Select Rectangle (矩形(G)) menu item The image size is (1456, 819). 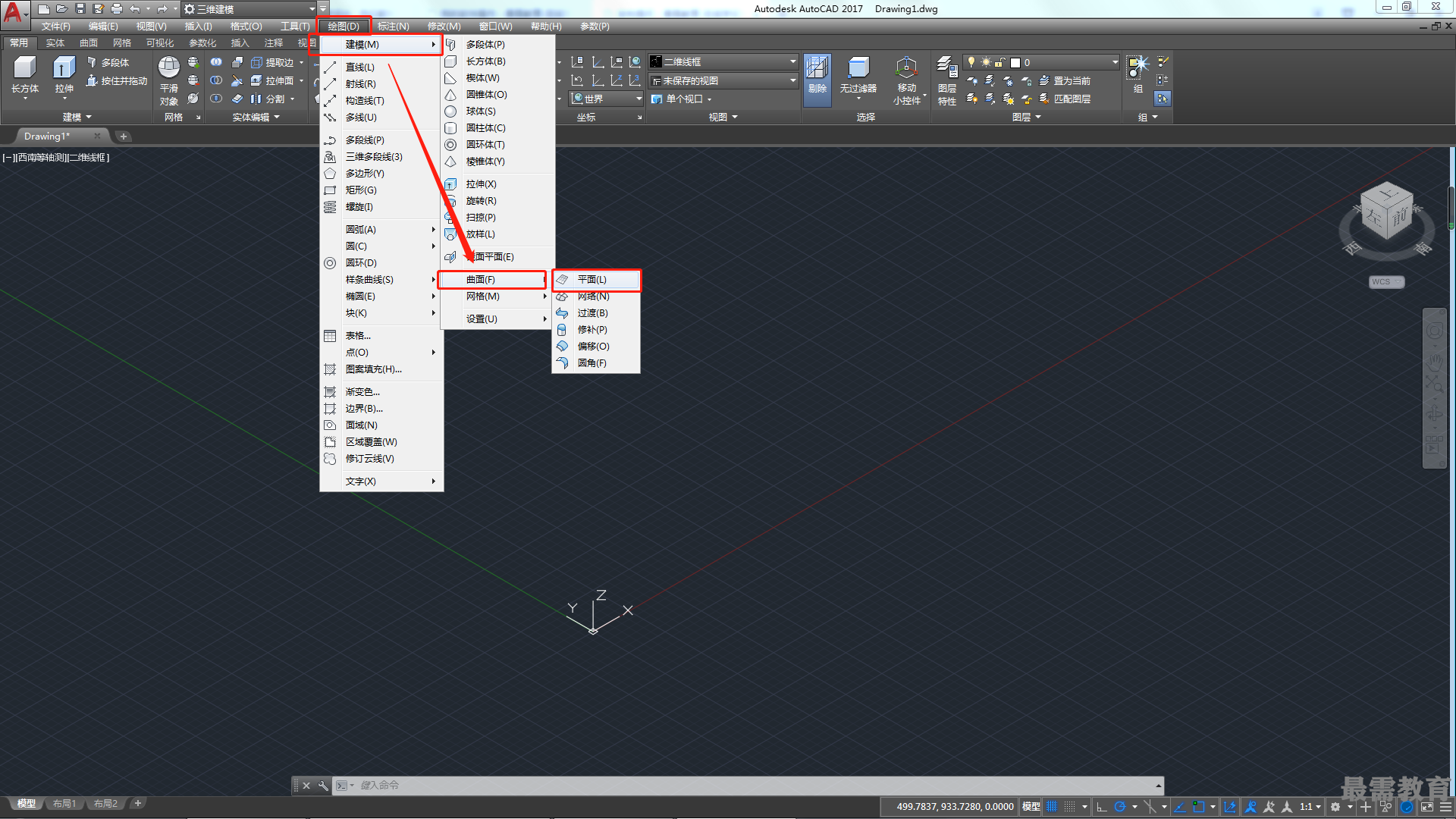tap(381, 190)
